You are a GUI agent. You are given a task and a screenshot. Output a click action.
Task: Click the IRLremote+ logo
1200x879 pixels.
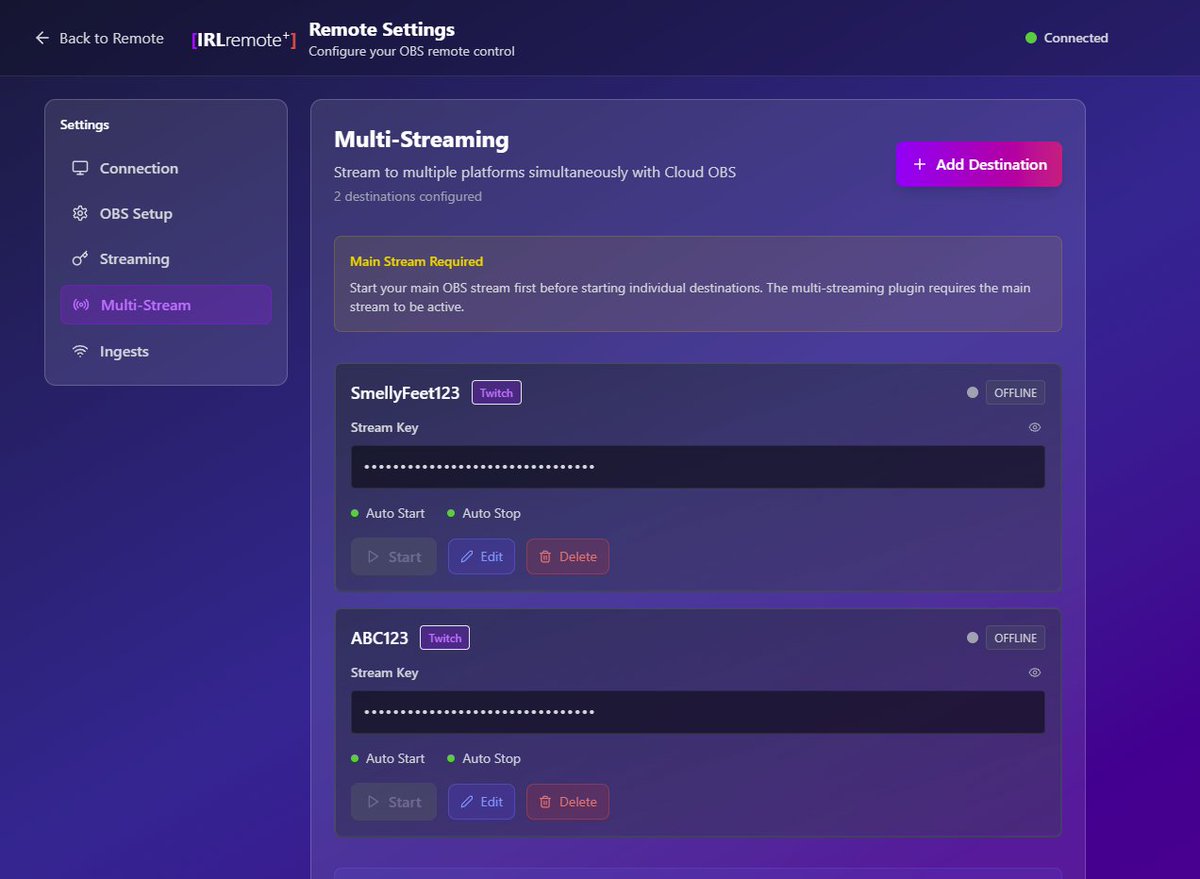244,40
